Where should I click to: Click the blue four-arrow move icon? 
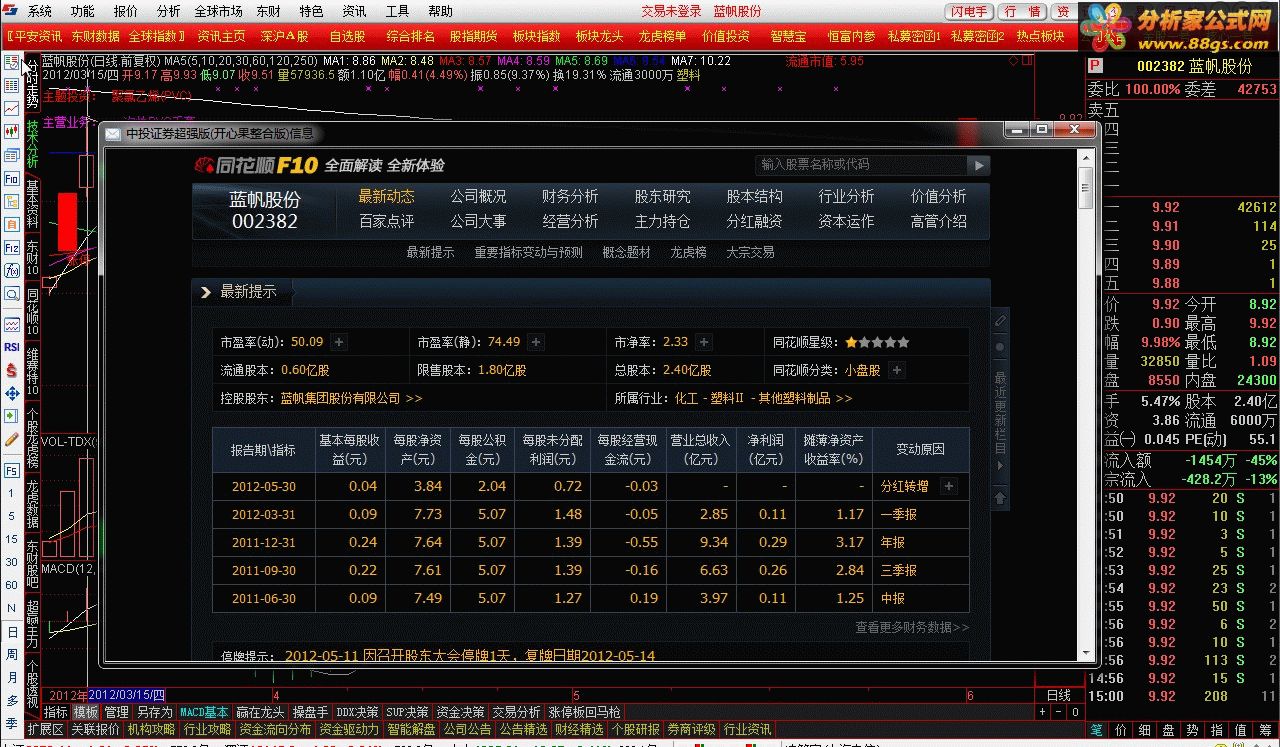[x=11, y=393]
